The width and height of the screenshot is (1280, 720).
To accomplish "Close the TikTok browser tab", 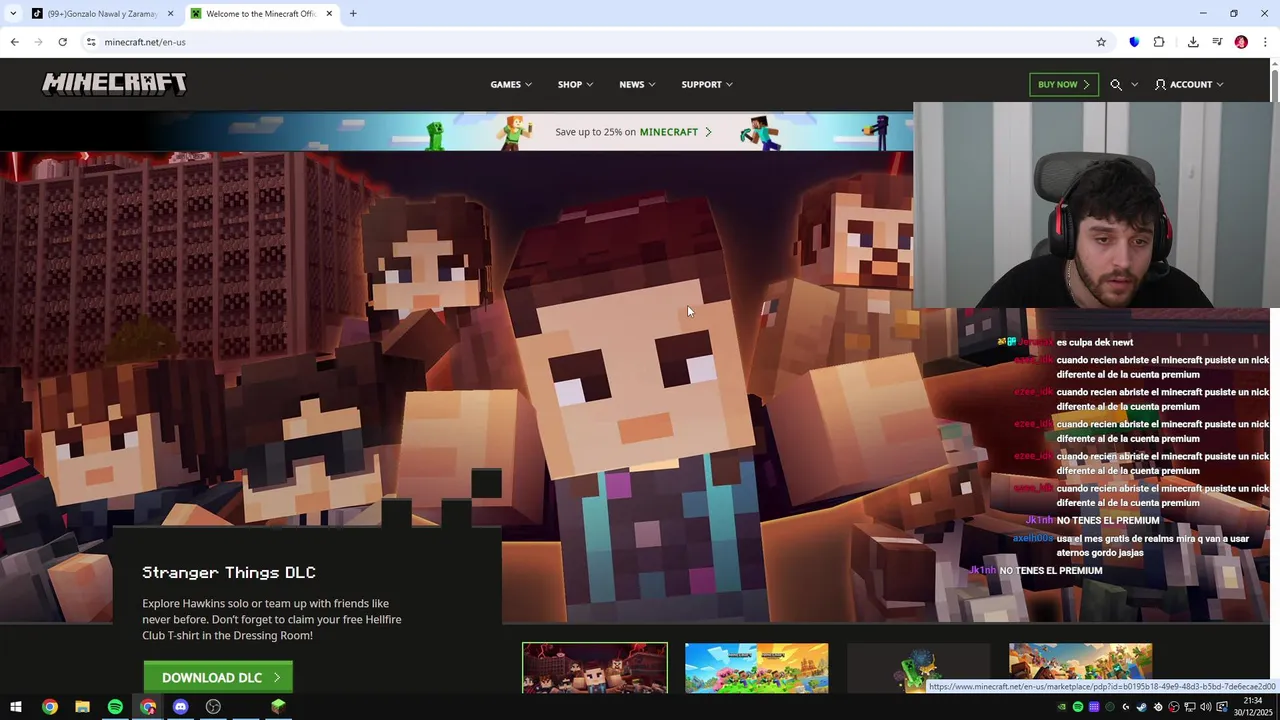I will (x=170, y=14).
